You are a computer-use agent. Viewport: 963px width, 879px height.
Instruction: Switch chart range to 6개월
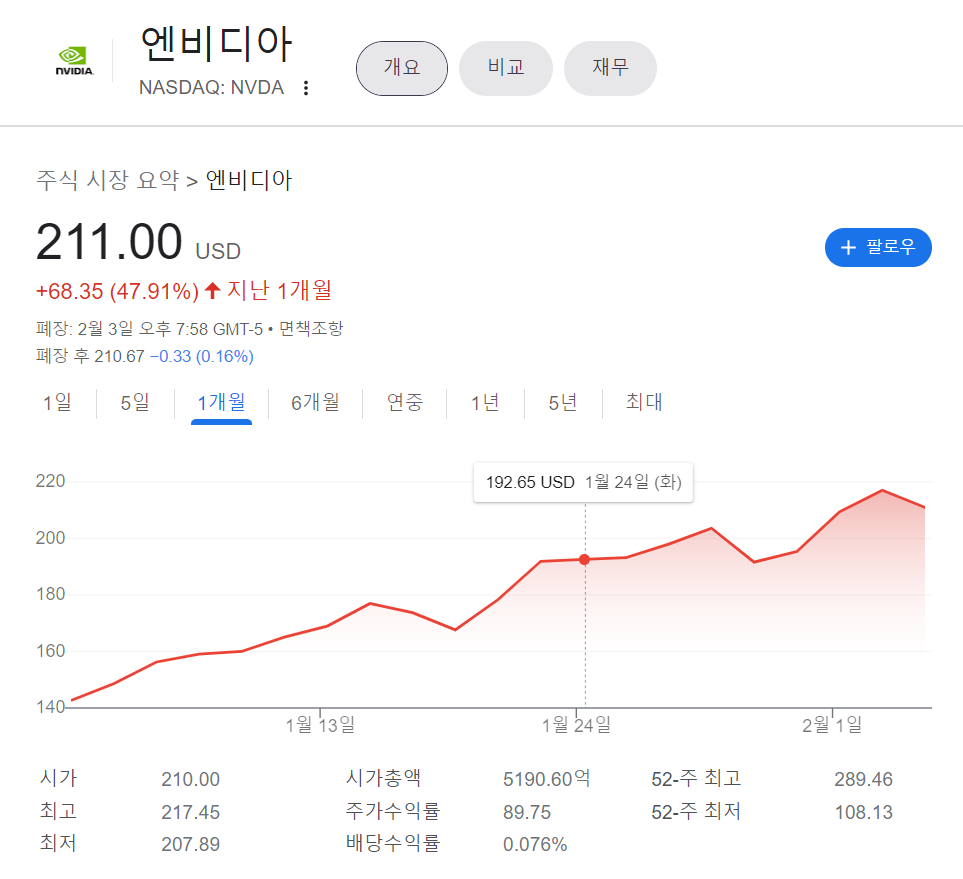tap(315, 403)
